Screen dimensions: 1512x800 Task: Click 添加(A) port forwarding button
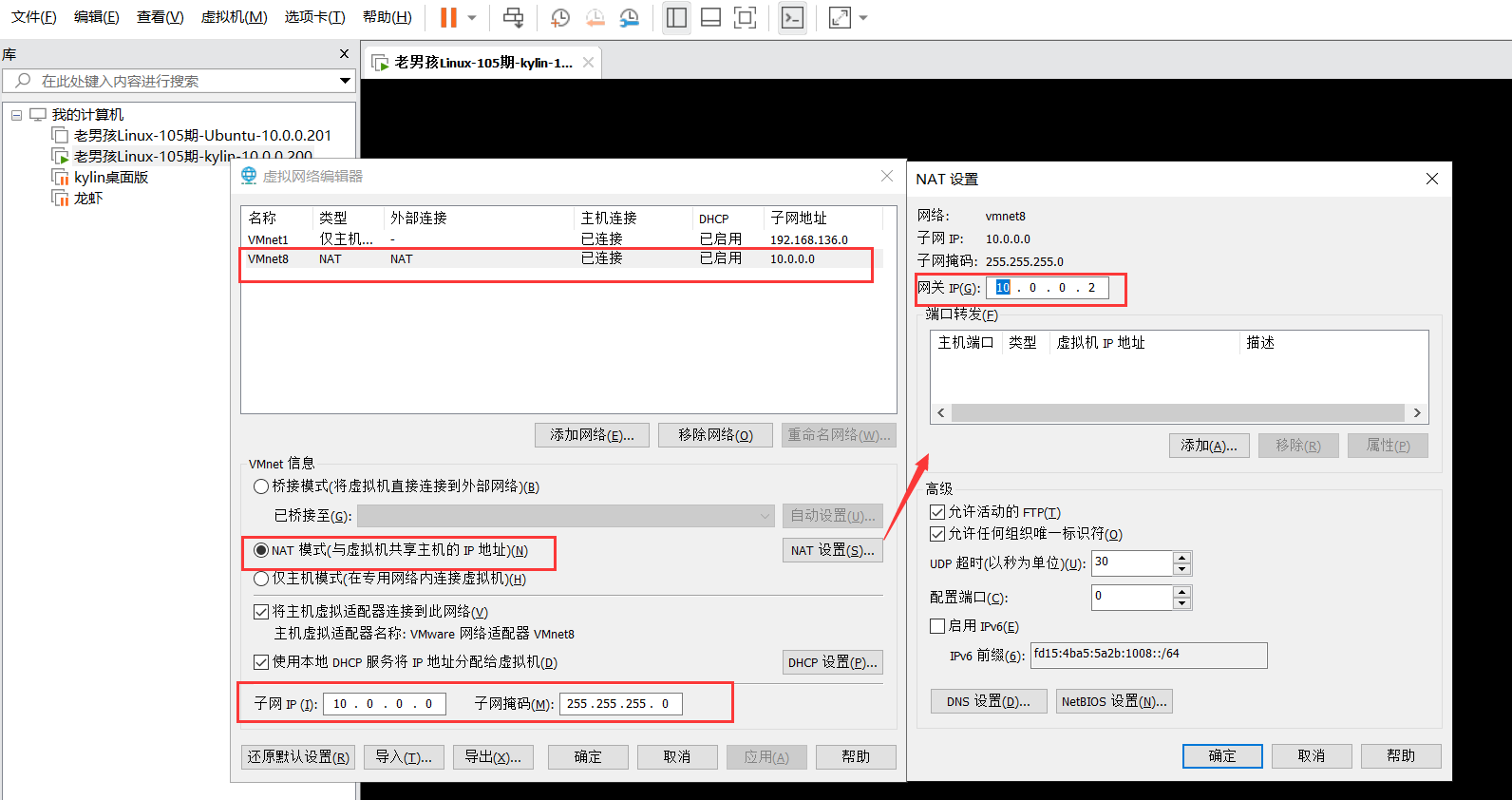(1209, 446)
